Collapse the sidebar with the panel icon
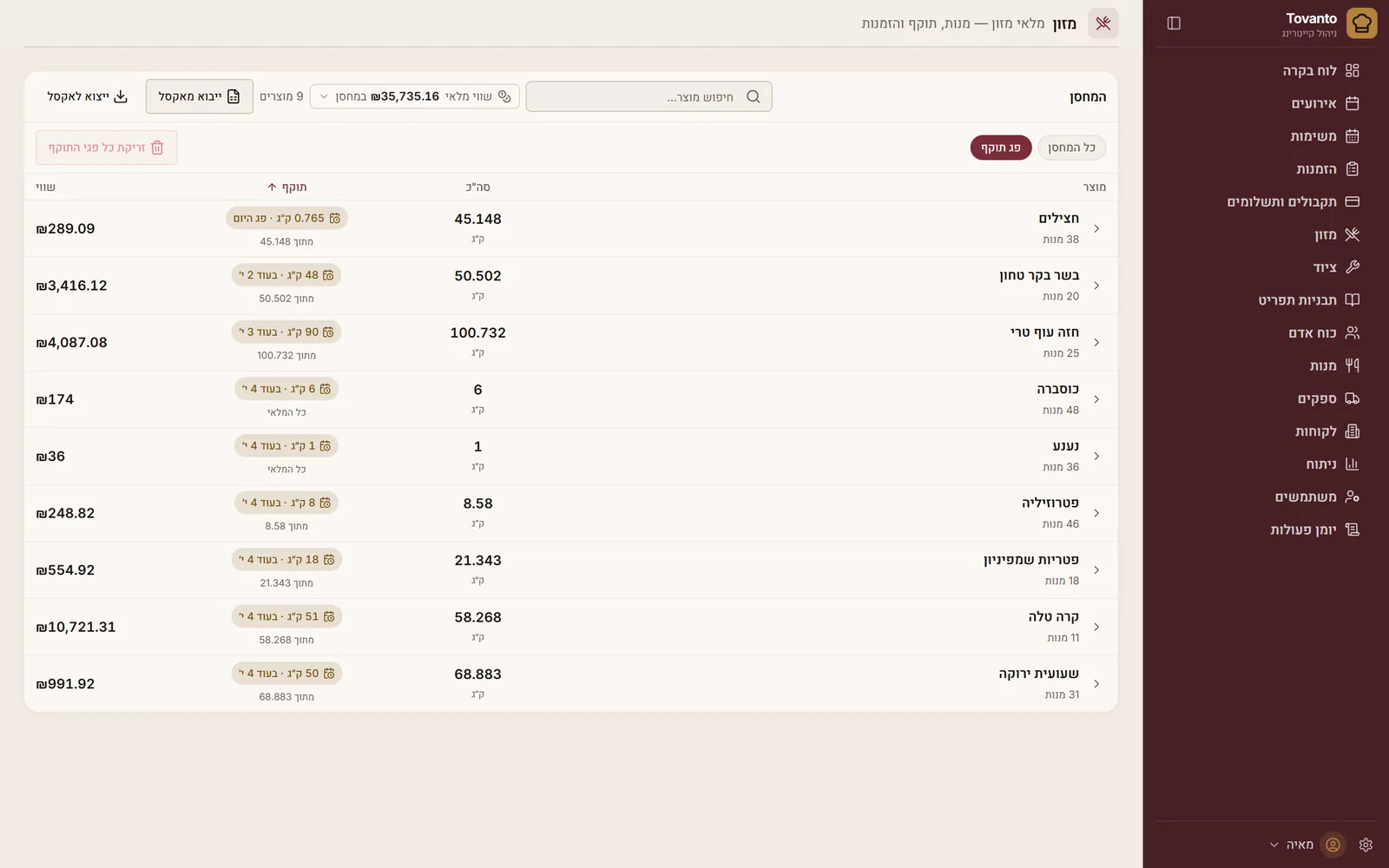Viewport: 1389px width, 868px height. coord(1174,23)
